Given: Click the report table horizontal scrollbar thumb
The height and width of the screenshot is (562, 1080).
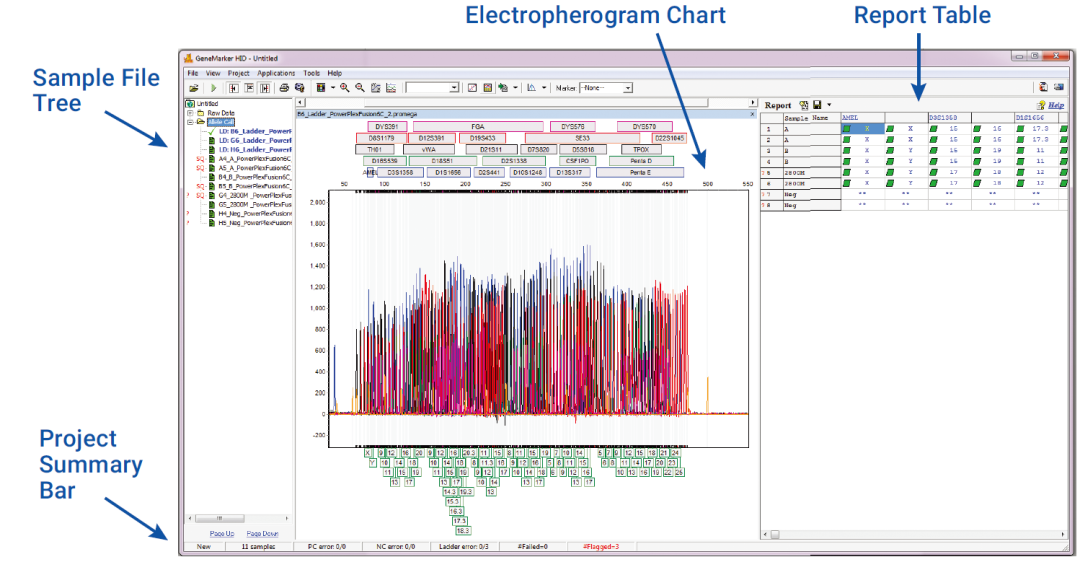Looking at the screenshot, I should pos(775,534).
